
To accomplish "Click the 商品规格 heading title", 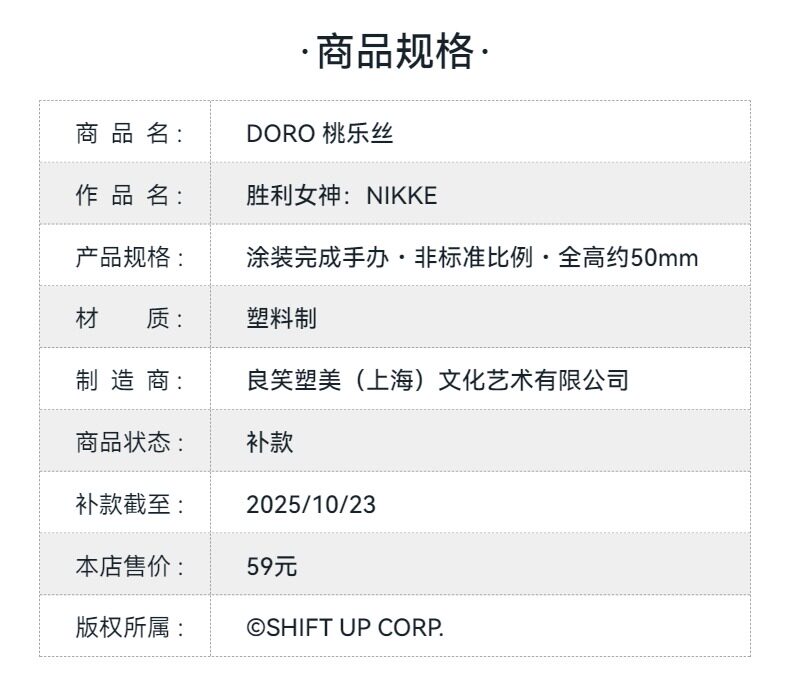I will (x=395, y=52).
